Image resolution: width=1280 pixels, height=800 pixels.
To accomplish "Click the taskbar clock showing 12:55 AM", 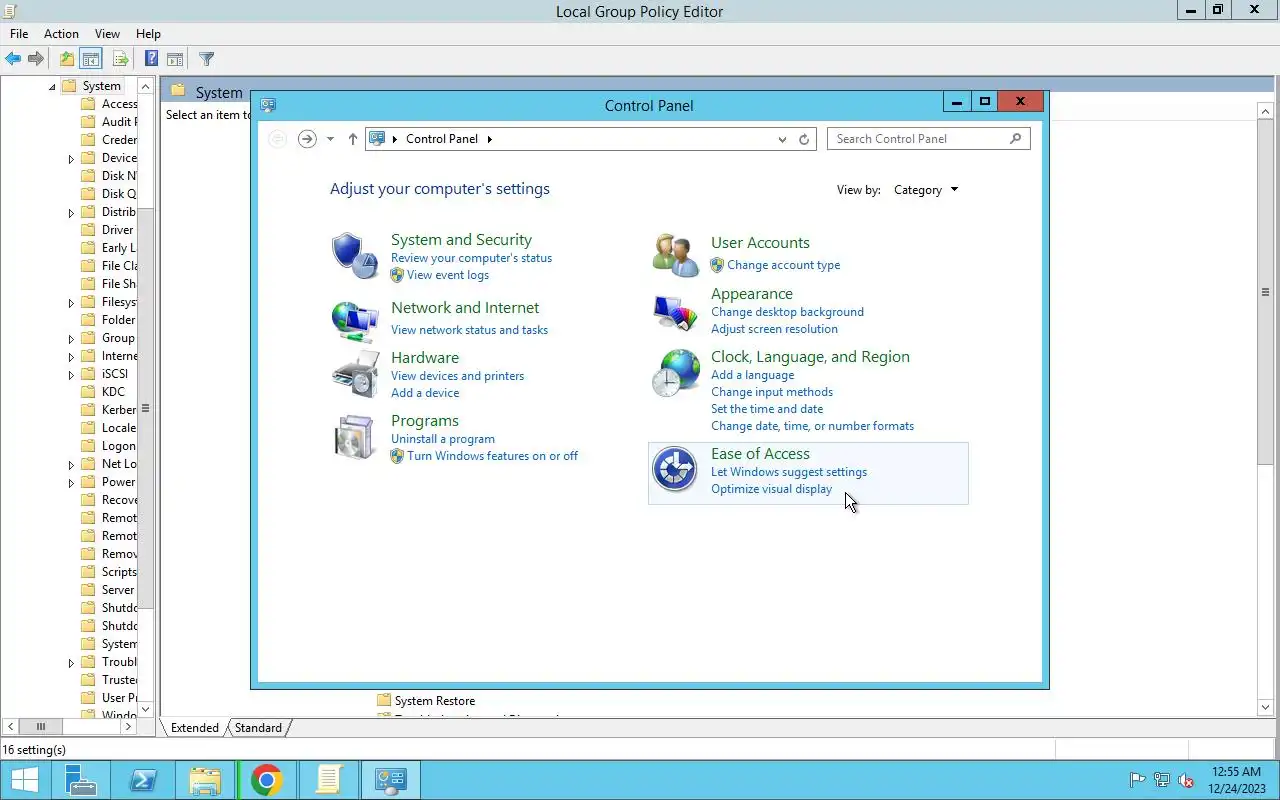I will (1236, 780).
